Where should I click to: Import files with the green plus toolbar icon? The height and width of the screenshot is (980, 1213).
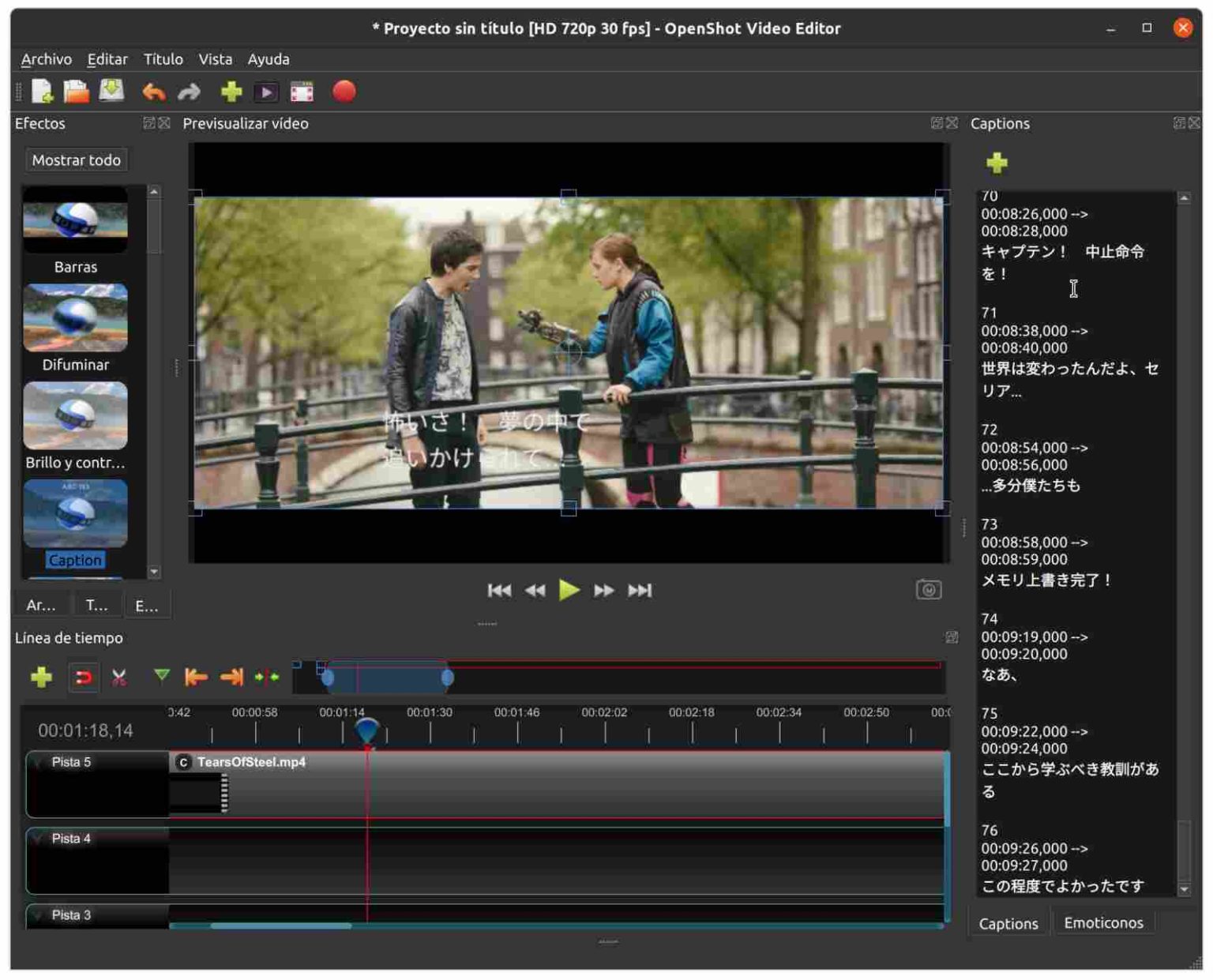click(231, 92)
